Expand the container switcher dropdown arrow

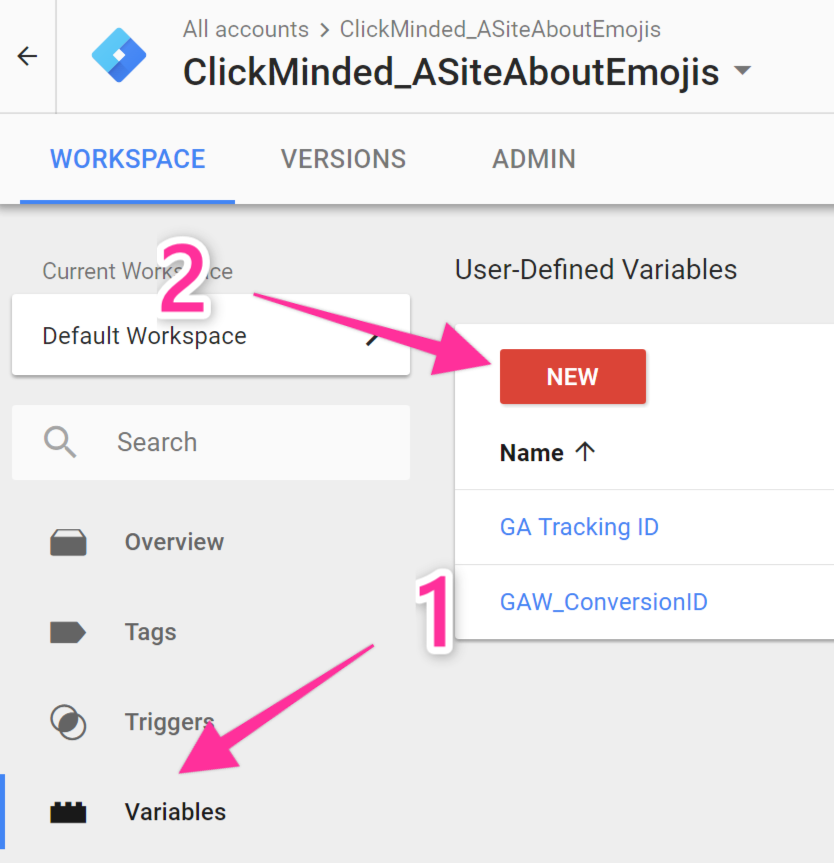(742, 72)
